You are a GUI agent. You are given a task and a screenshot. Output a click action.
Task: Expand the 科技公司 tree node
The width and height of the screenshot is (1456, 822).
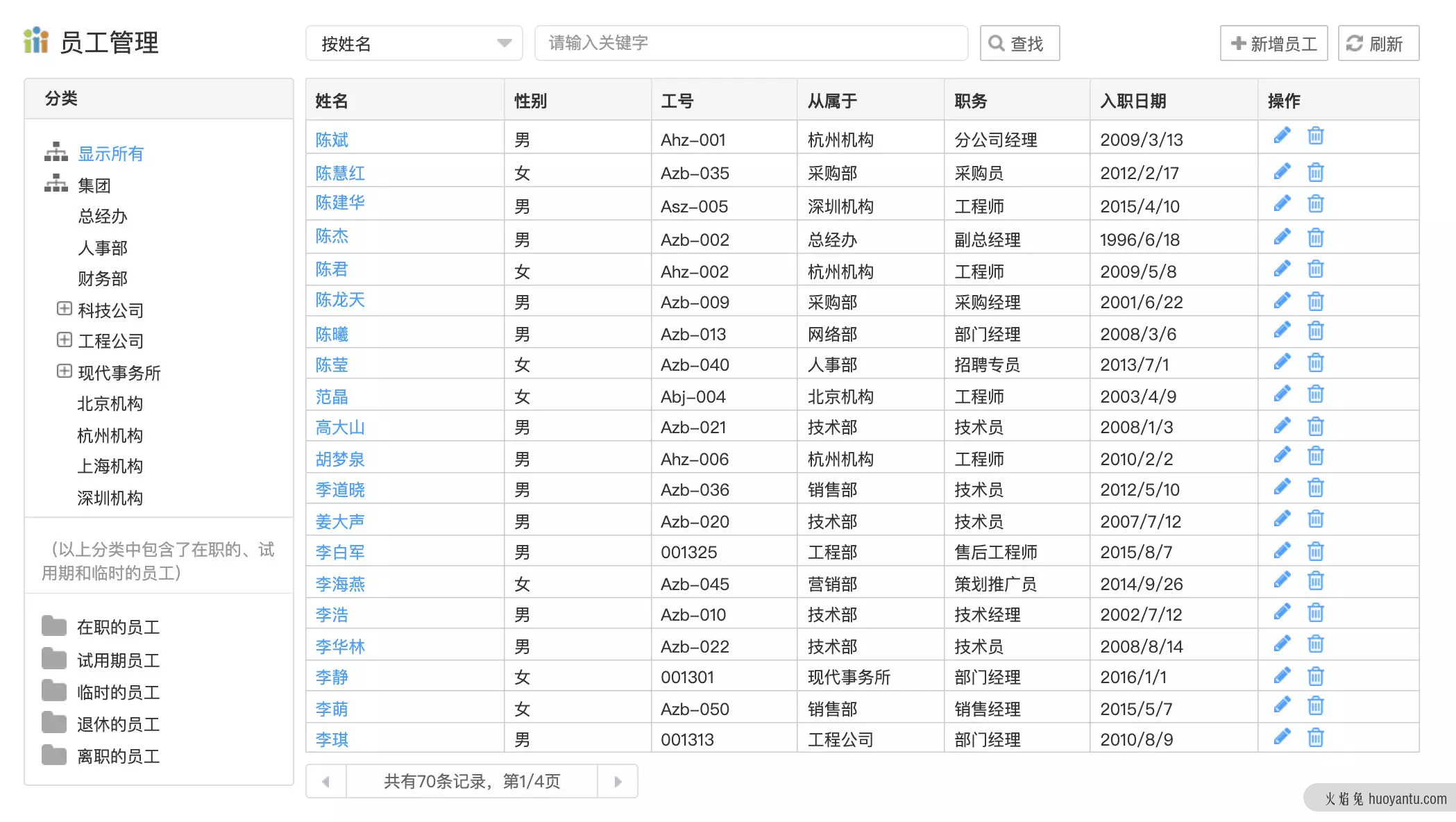[x=64, y=309]
